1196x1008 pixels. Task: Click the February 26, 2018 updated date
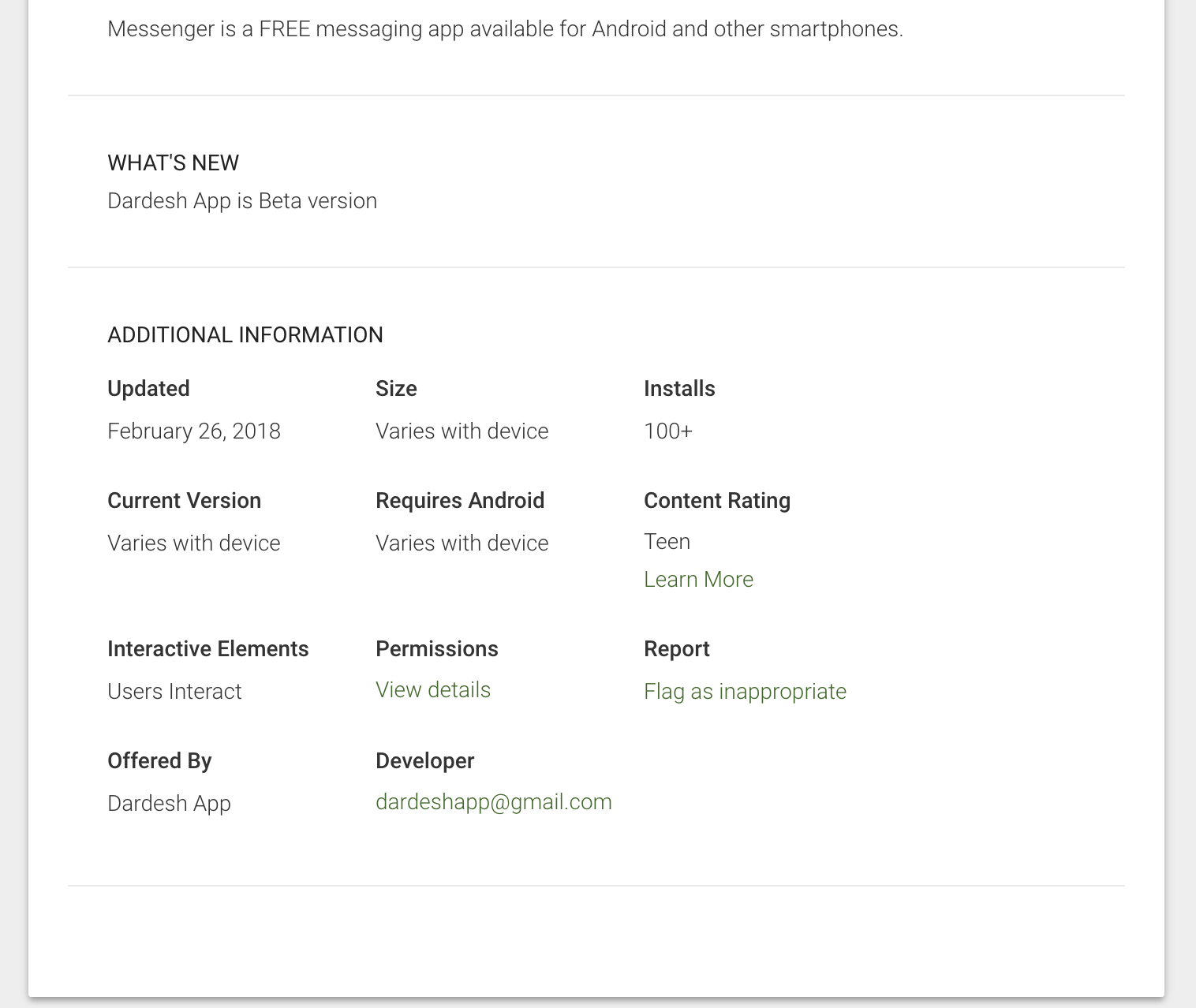tap(194, 431)
